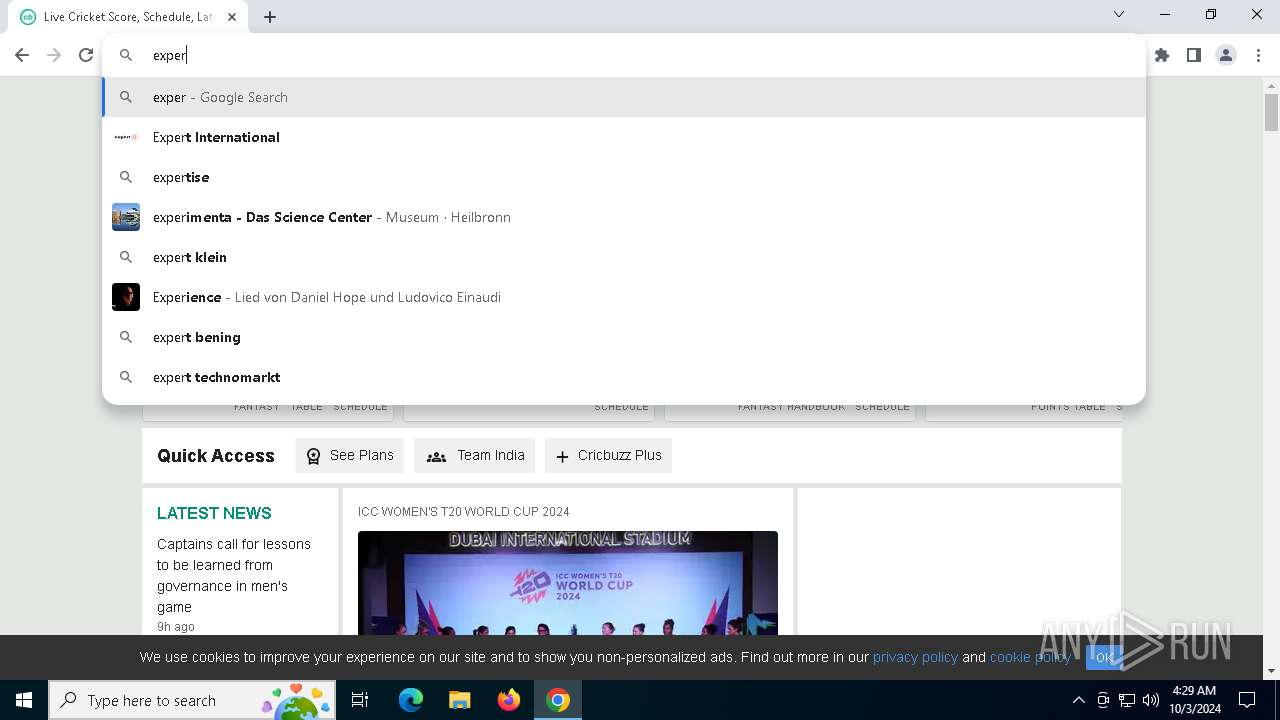Reload the page with the refresh icon
Viewport: 1280px width, 720px height.
pos(86,55)
